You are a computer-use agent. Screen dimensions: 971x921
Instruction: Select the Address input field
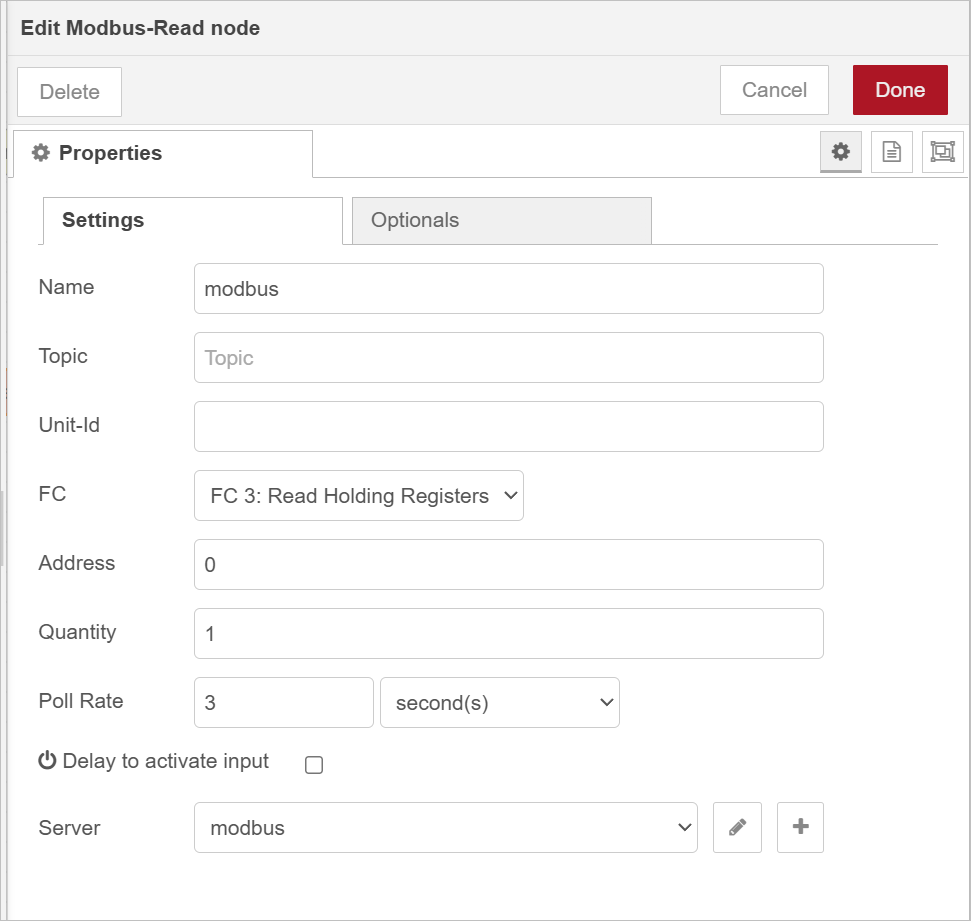[x=508, y=565]
